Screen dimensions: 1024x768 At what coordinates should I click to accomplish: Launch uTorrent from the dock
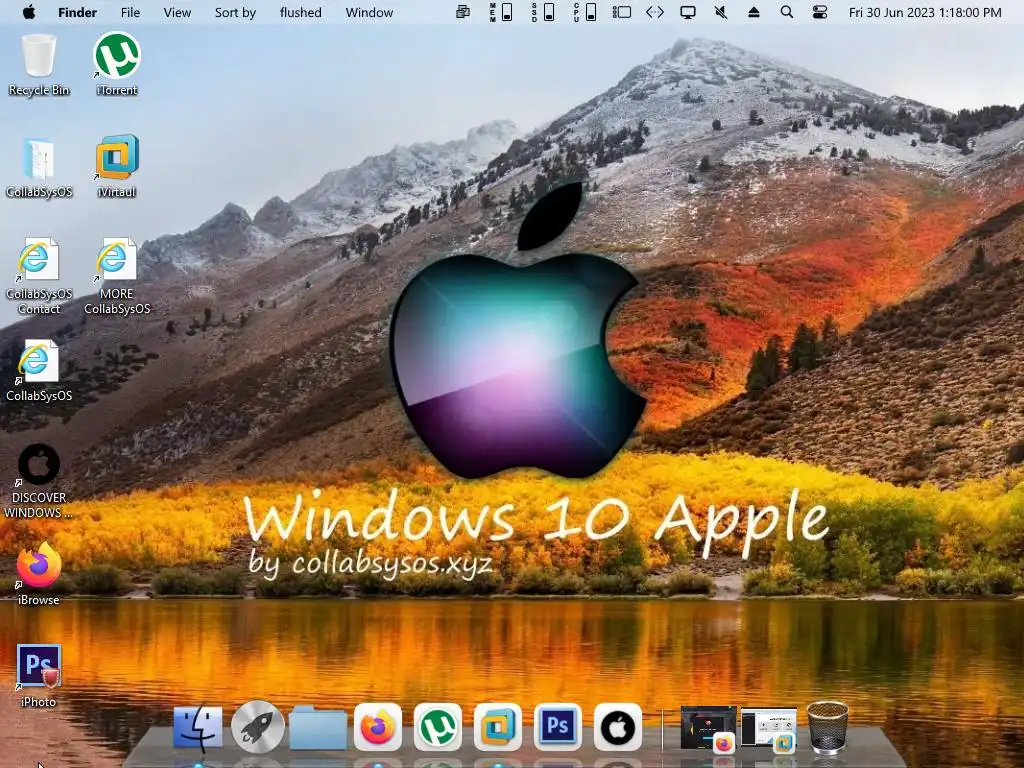(438, 727)
